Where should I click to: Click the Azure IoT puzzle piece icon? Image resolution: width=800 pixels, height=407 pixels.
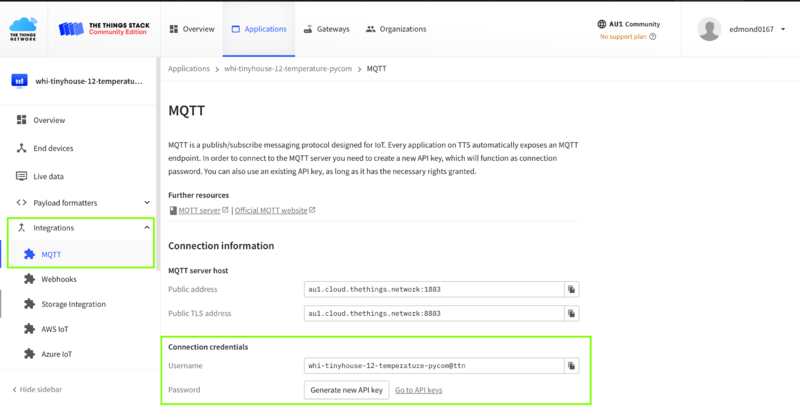(30, 354)
